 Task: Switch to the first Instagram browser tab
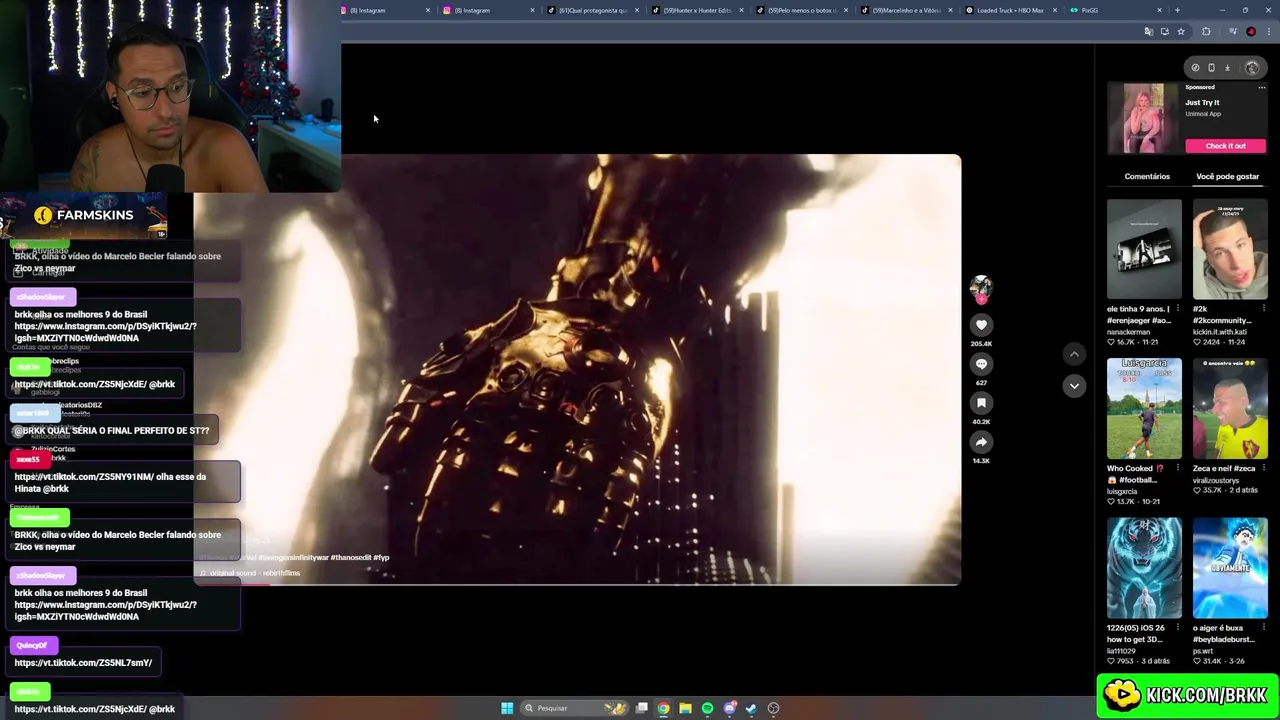(385, 10)
